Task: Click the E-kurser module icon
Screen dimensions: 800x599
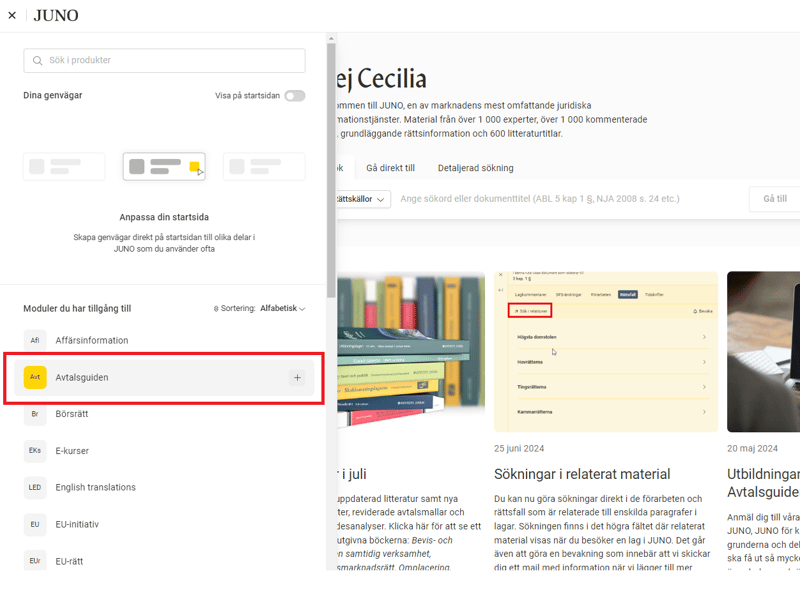Action: [35, 451]
